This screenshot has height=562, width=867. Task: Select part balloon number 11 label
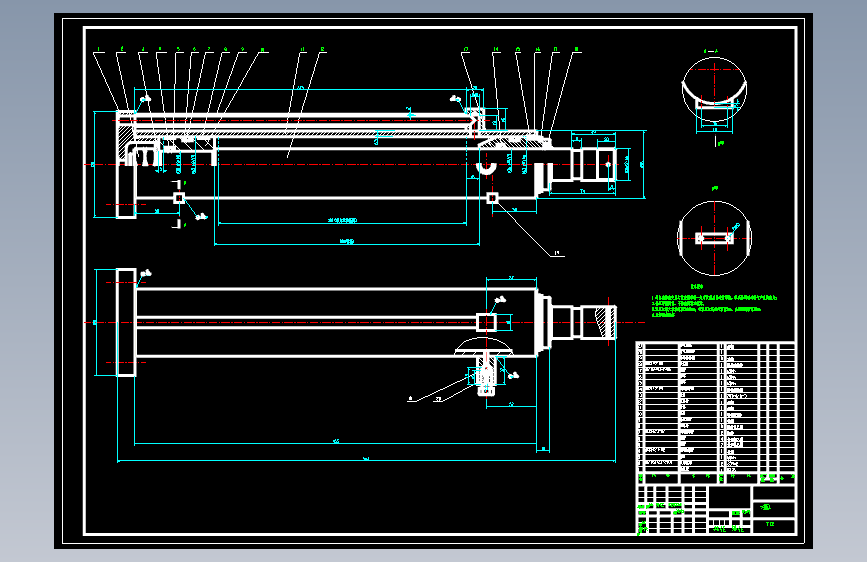point(302,50)
